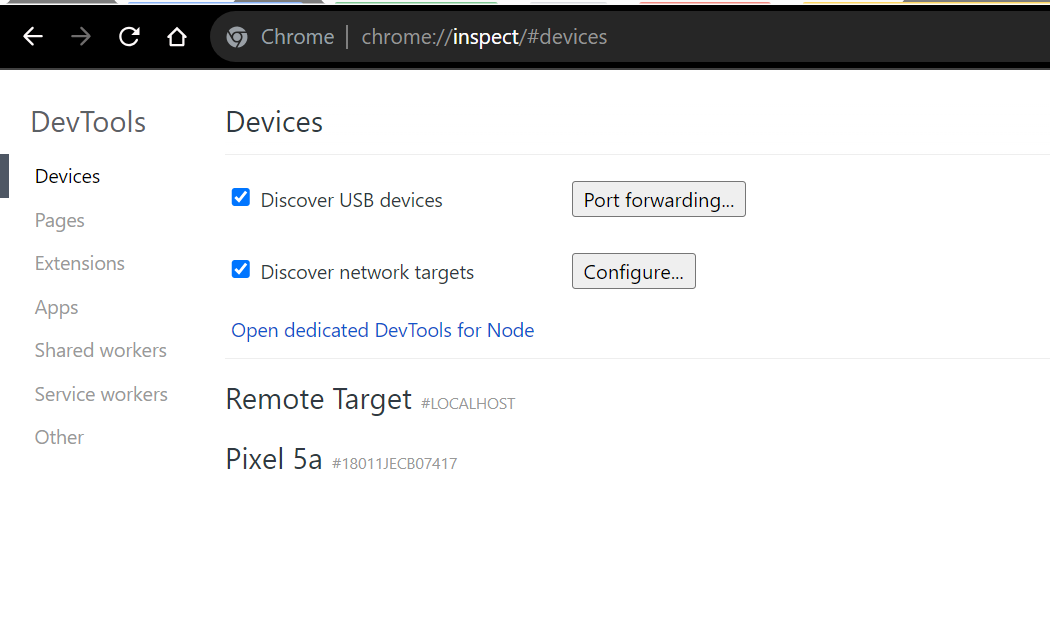Select the Apps sidebar entry
1050x627 pixels.
[56, 307]
